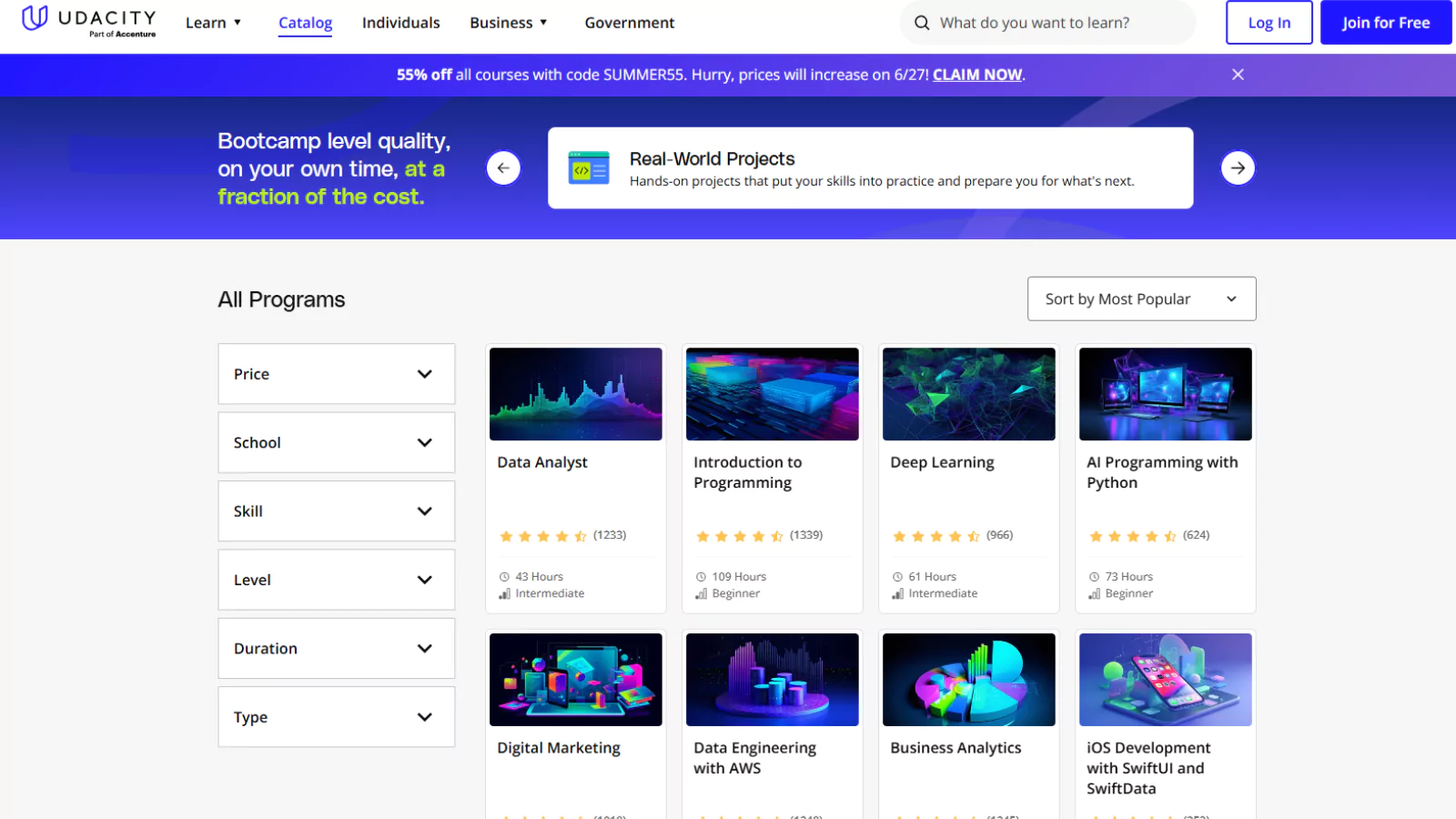Open the Business dropdown menu
Screen dimensions: 1456x819
point(508,23)
